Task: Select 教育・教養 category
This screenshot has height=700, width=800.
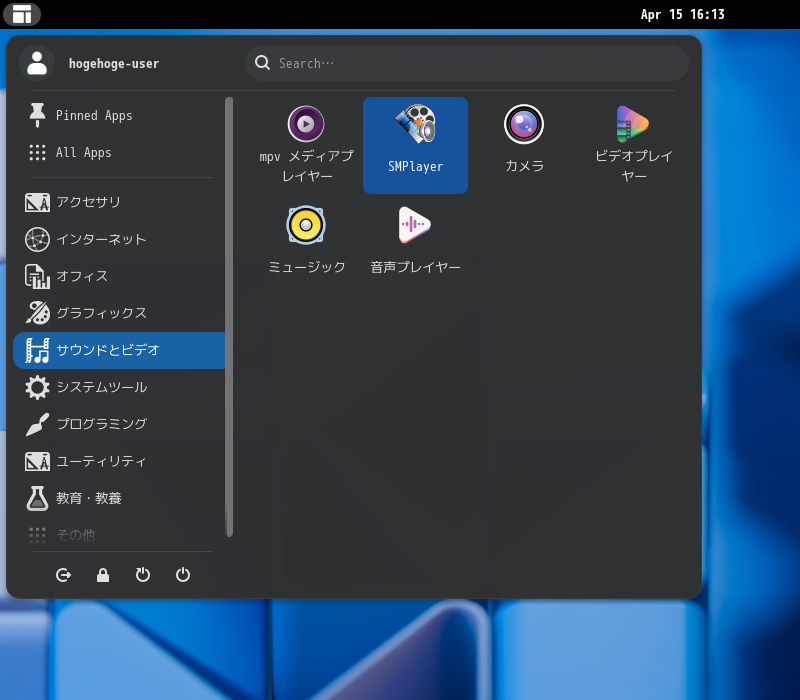Action: click(x=119, y=498)
